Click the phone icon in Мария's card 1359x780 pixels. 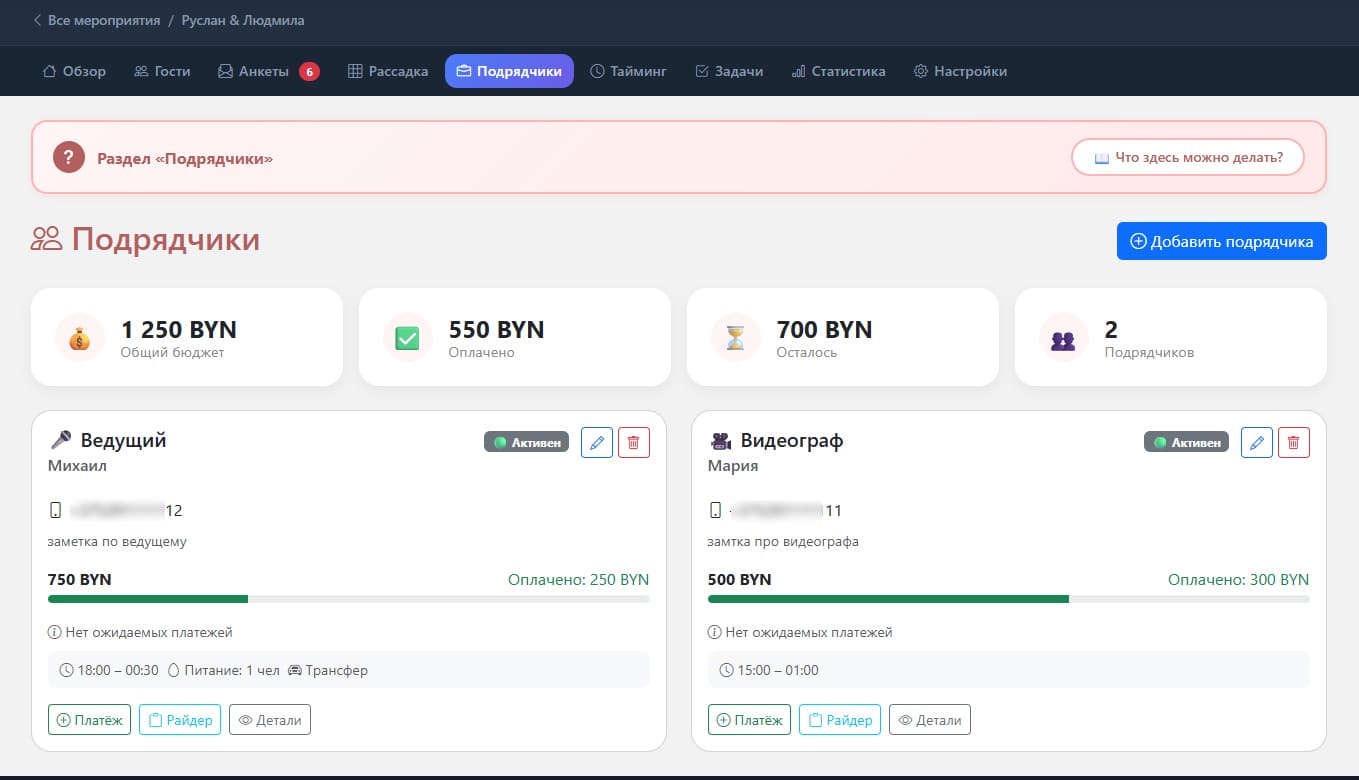715,510
